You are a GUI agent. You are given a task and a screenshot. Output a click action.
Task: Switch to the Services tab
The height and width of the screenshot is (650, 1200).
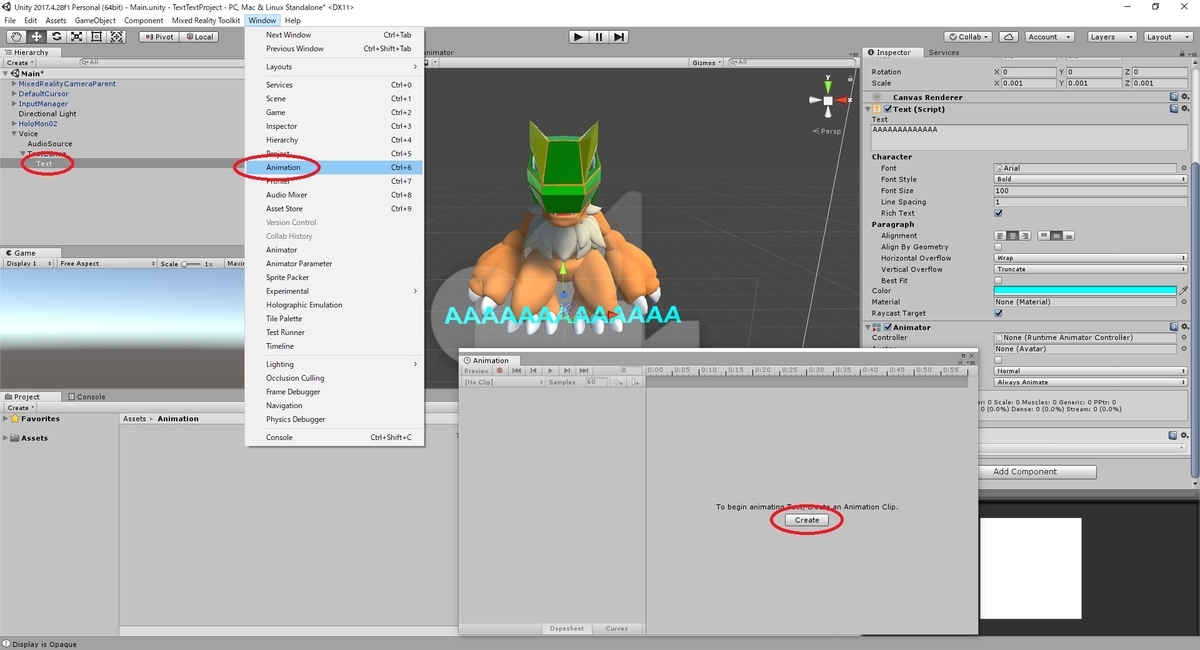(943, 52)
